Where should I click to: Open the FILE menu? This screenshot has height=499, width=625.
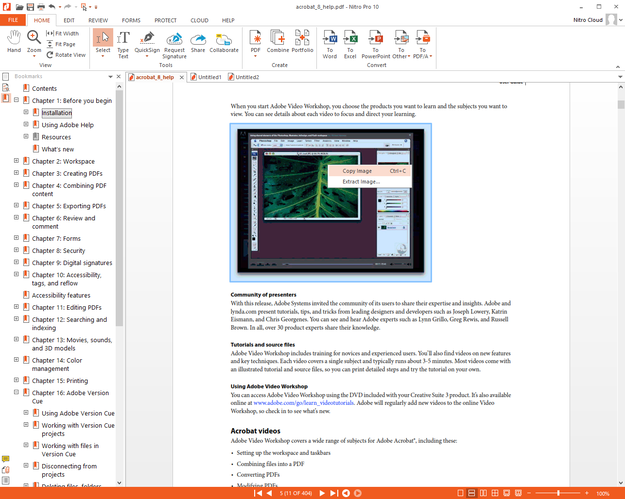point(13,20)
